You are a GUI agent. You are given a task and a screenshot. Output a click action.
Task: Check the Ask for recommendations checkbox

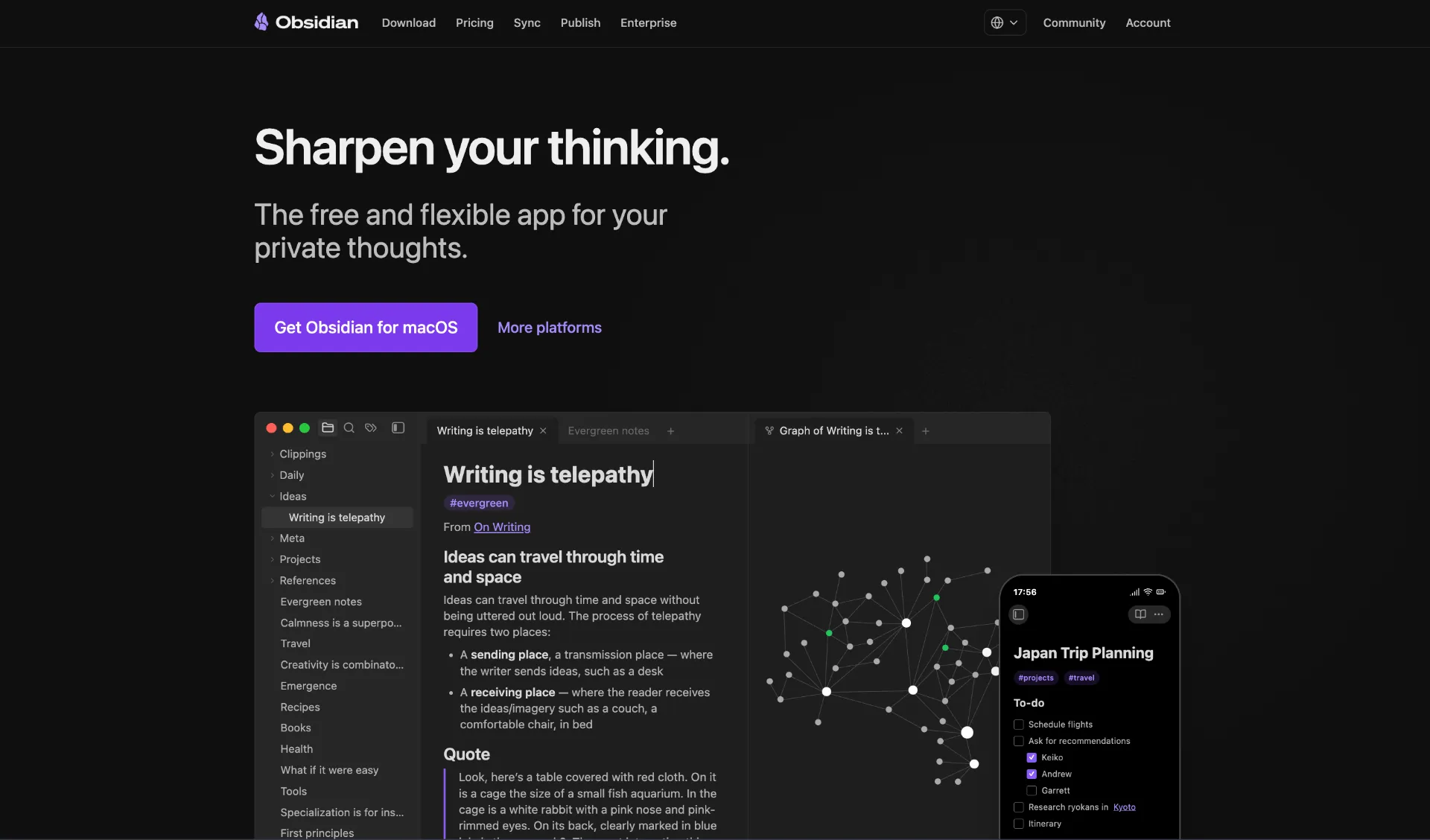(x=1019, y=741)
